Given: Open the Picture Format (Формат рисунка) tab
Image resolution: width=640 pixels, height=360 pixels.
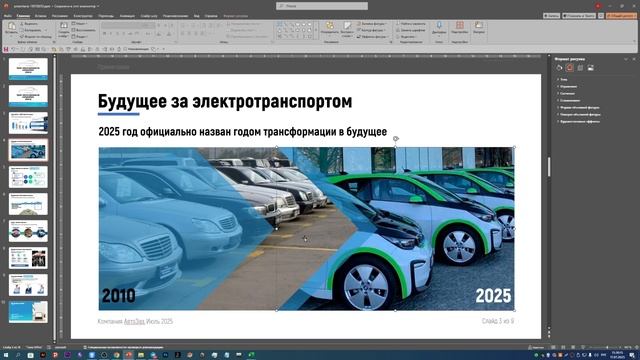Looking at the screenshot, I should tap(236, 16).
